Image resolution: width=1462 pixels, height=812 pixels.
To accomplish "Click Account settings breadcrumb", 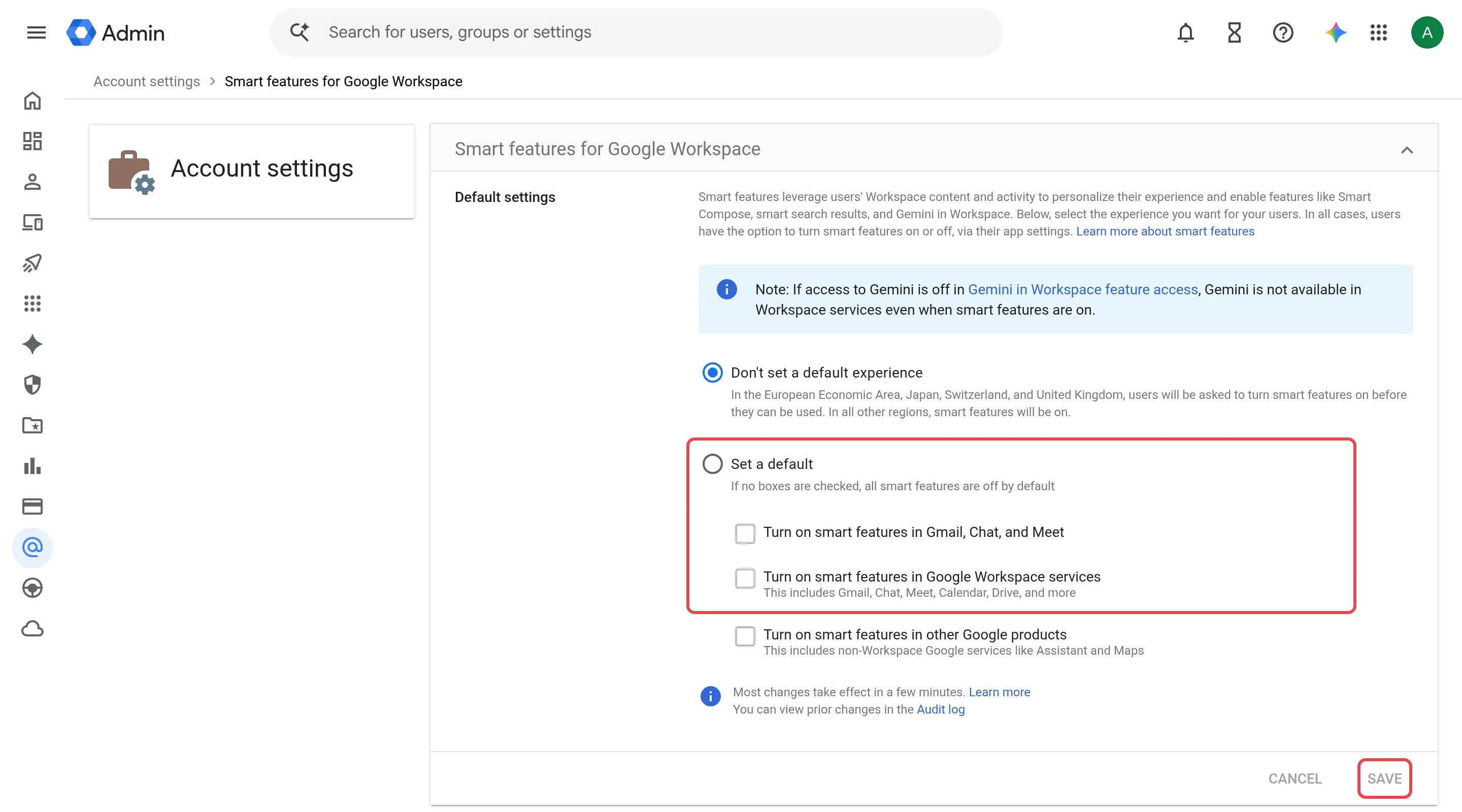I will click(146, 81).
